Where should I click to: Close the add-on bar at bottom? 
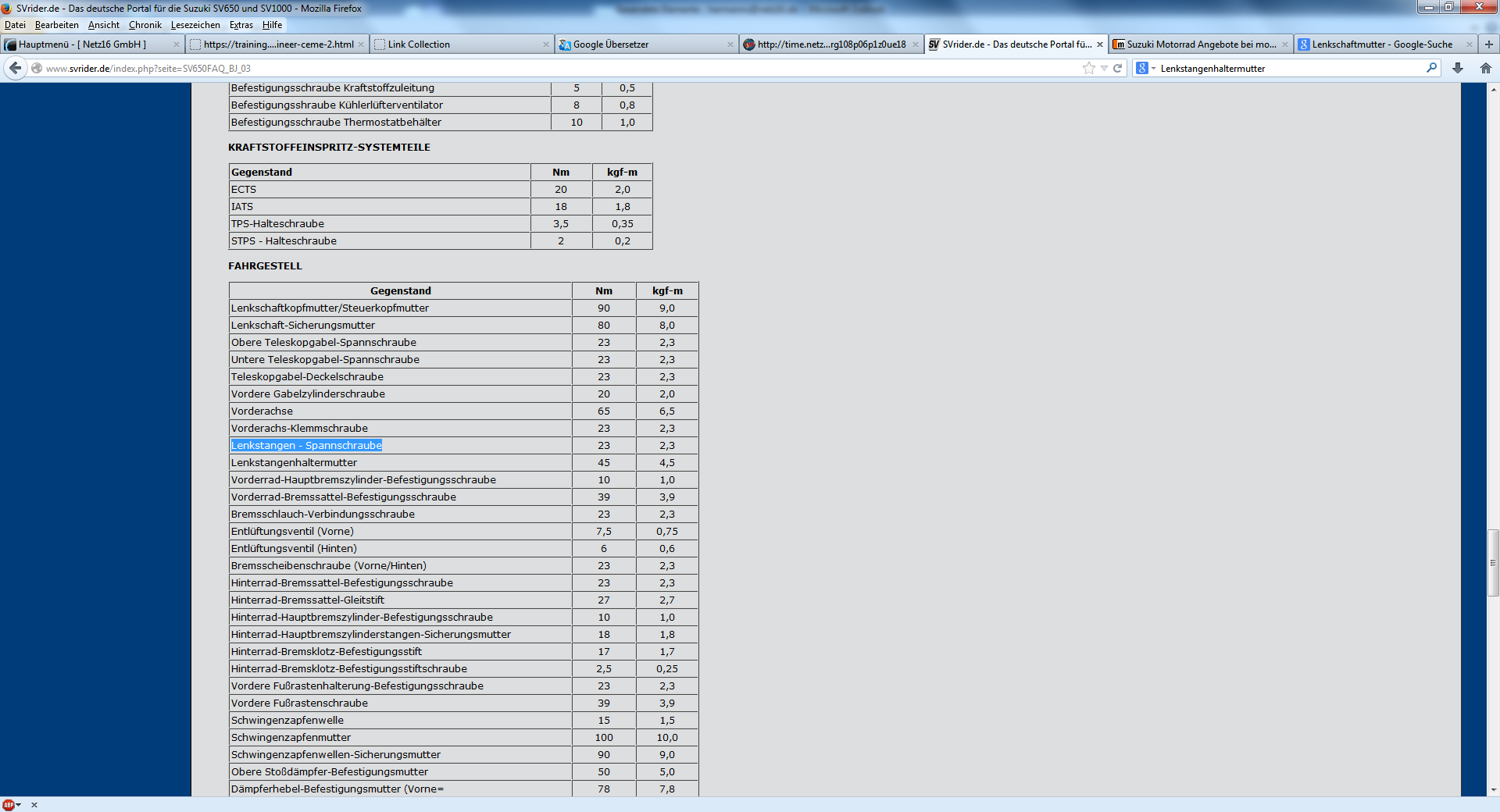pyautogui.click(x=34, y=805)
